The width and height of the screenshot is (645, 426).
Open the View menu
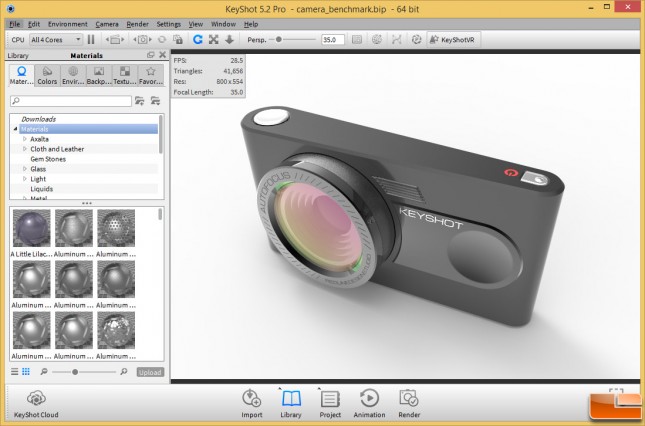[196, 24]
